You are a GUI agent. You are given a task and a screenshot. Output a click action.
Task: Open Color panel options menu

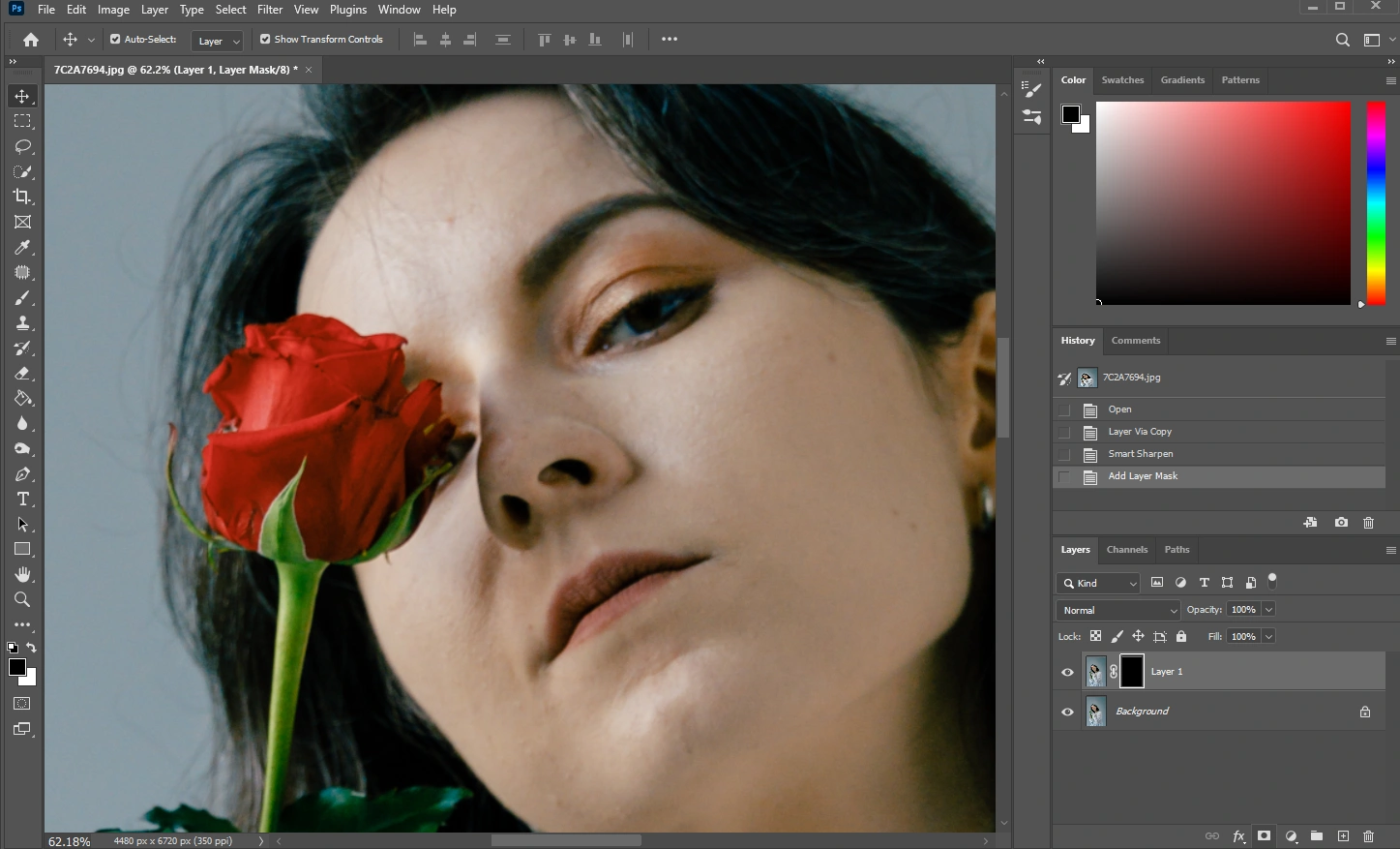[1390, 80]
